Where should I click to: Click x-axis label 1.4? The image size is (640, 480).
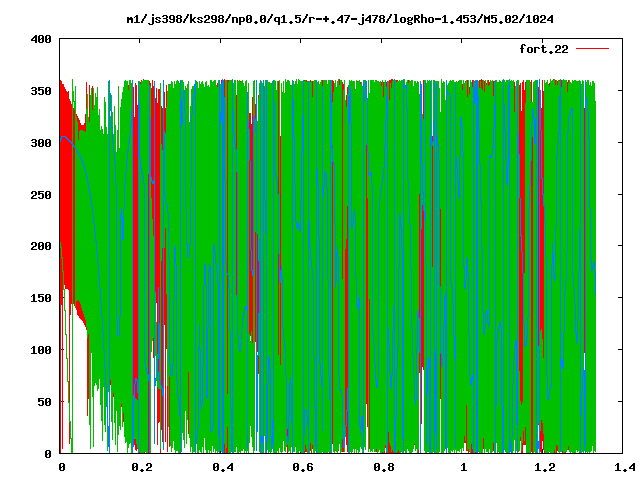coord(625,467)
